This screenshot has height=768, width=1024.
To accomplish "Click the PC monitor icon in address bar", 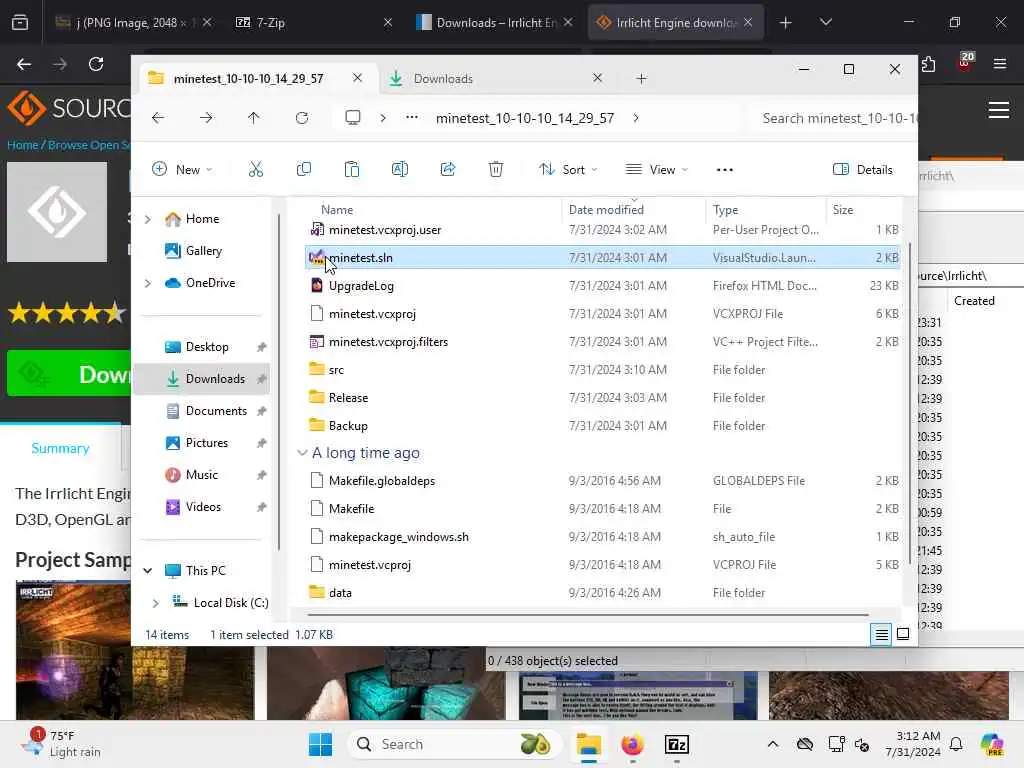I will tap(353, 118).
